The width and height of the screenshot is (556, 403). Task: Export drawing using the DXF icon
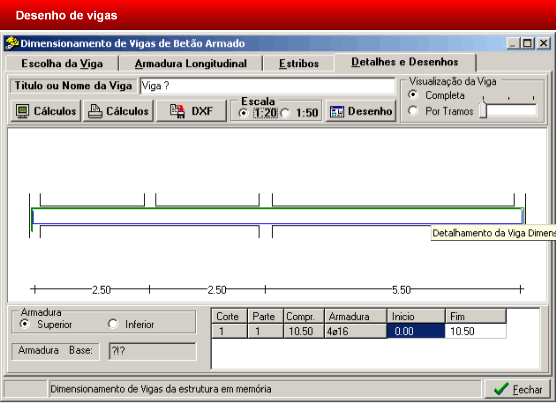click(191, 111)
